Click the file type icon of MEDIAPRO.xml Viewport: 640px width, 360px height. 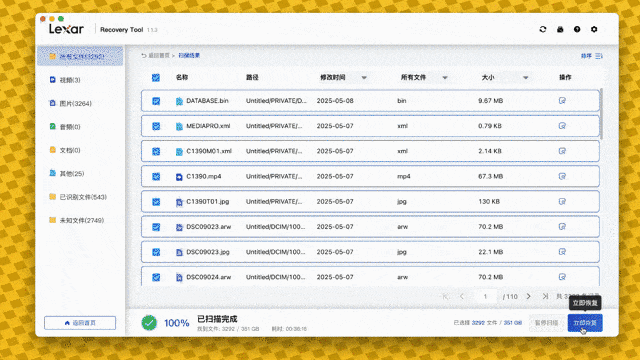pyautogui.click(x=179, y=127)
